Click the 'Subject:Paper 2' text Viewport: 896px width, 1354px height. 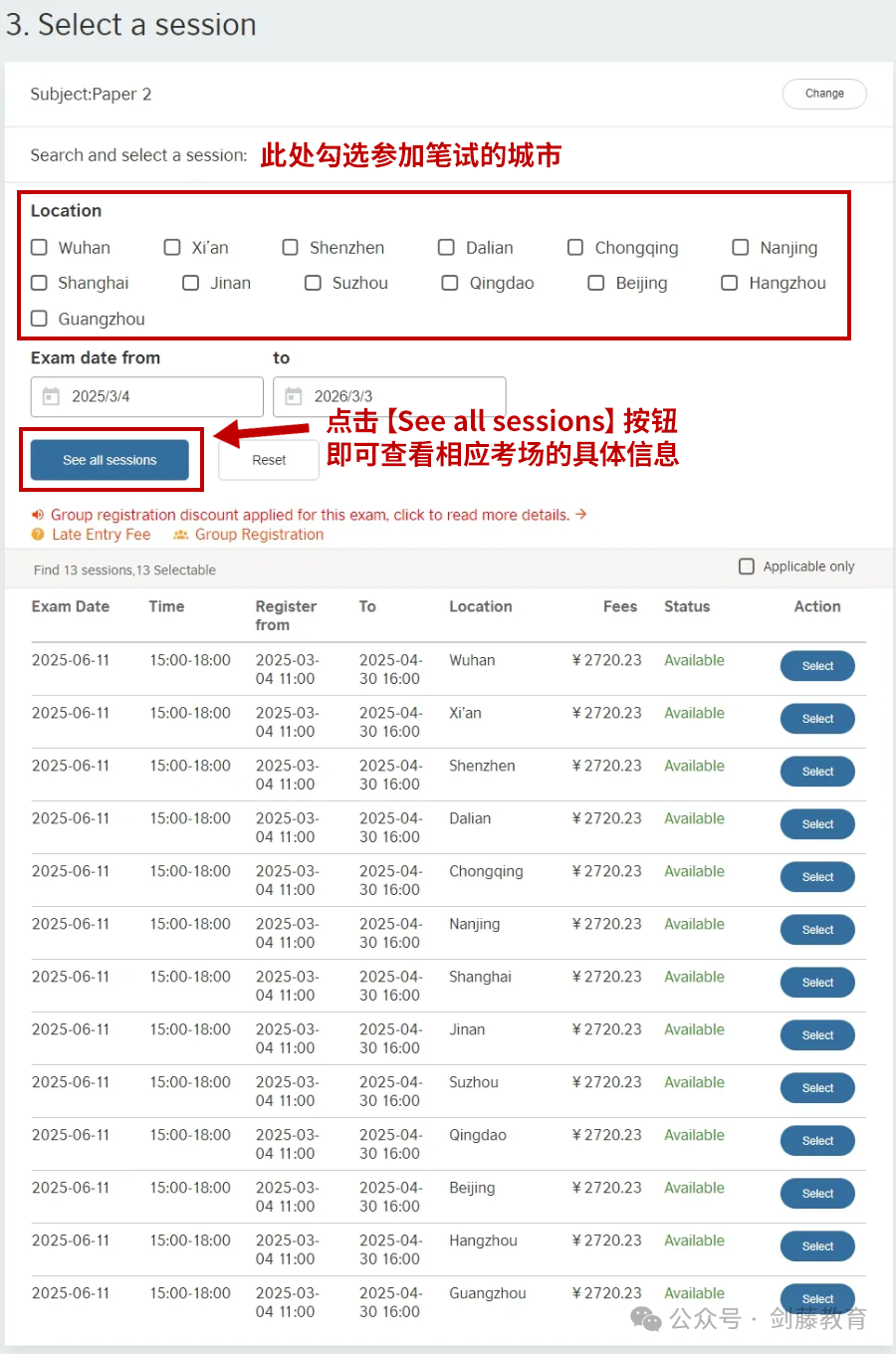pos(91,95)
